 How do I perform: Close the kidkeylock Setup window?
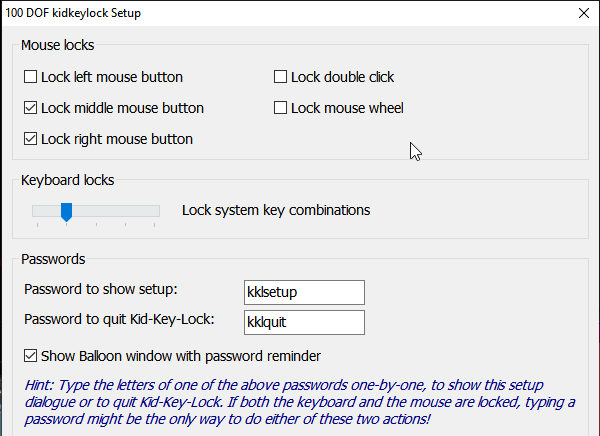point(584,13)
